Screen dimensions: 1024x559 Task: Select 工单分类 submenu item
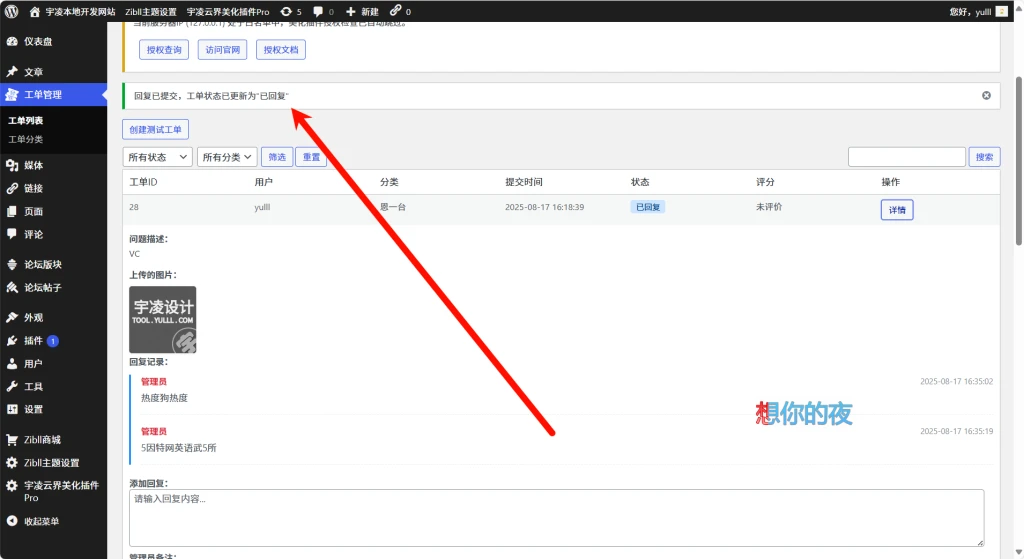pos(25,139)
